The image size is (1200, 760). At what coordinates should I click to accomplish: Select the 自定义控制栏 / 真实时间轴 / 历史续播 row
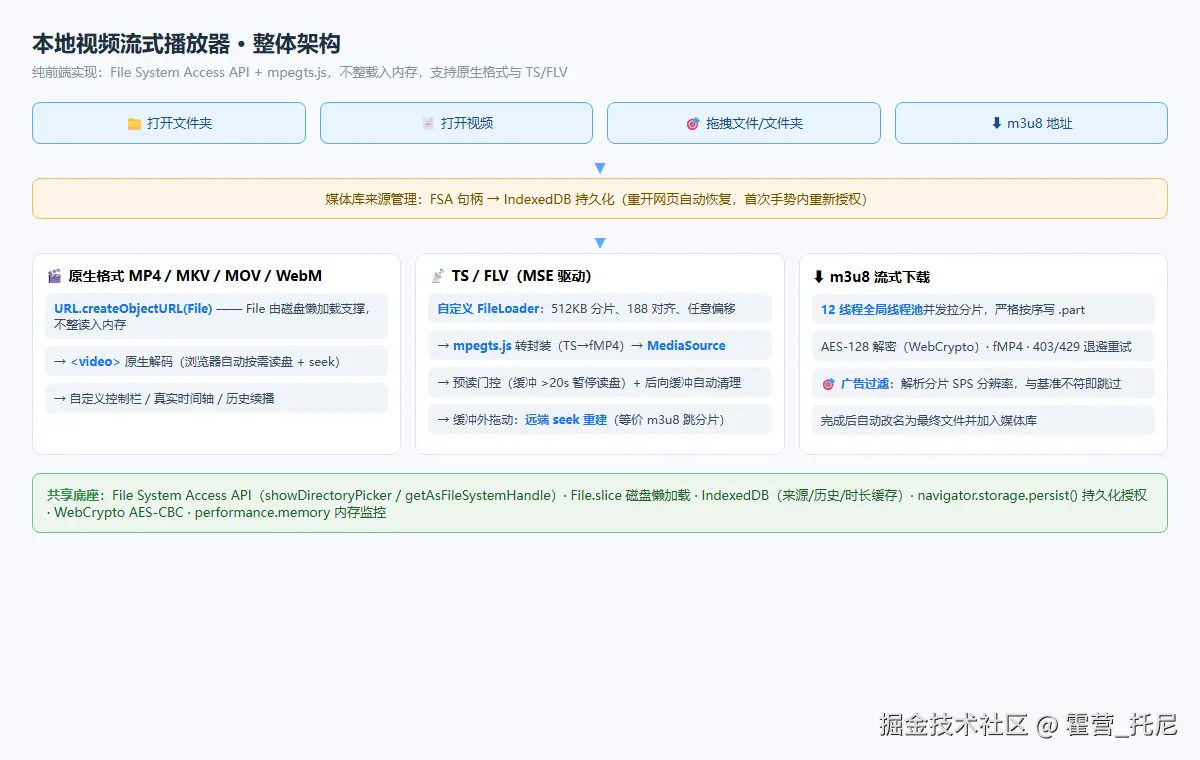click(216, 398)
